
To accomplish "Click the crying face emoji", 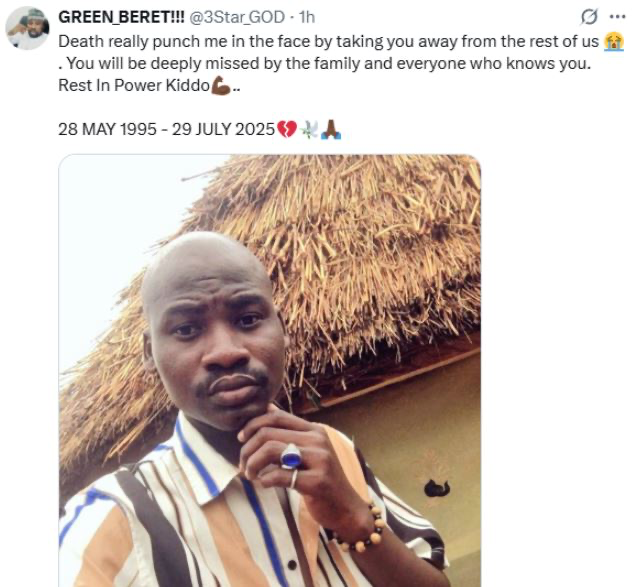I will click(614, 42).
